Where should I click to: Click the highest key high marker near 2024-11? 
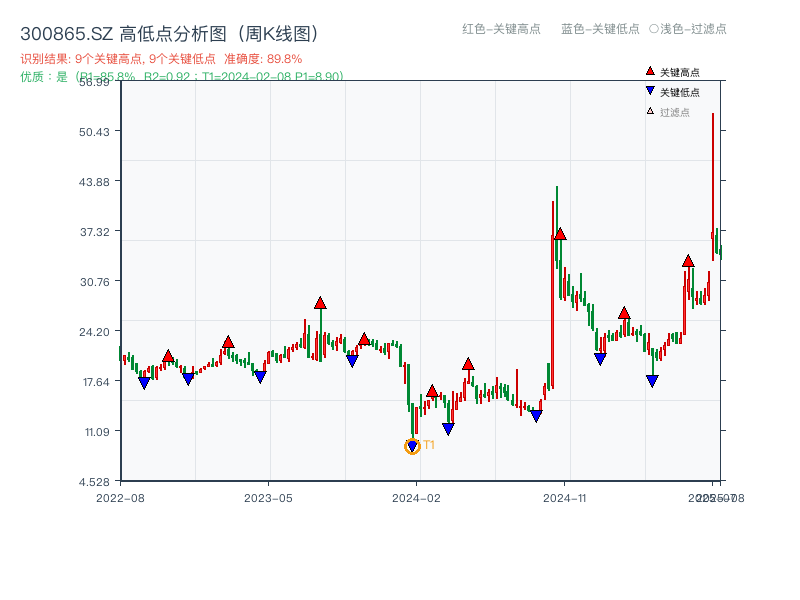pyautogui.click(x=560, y=233)
